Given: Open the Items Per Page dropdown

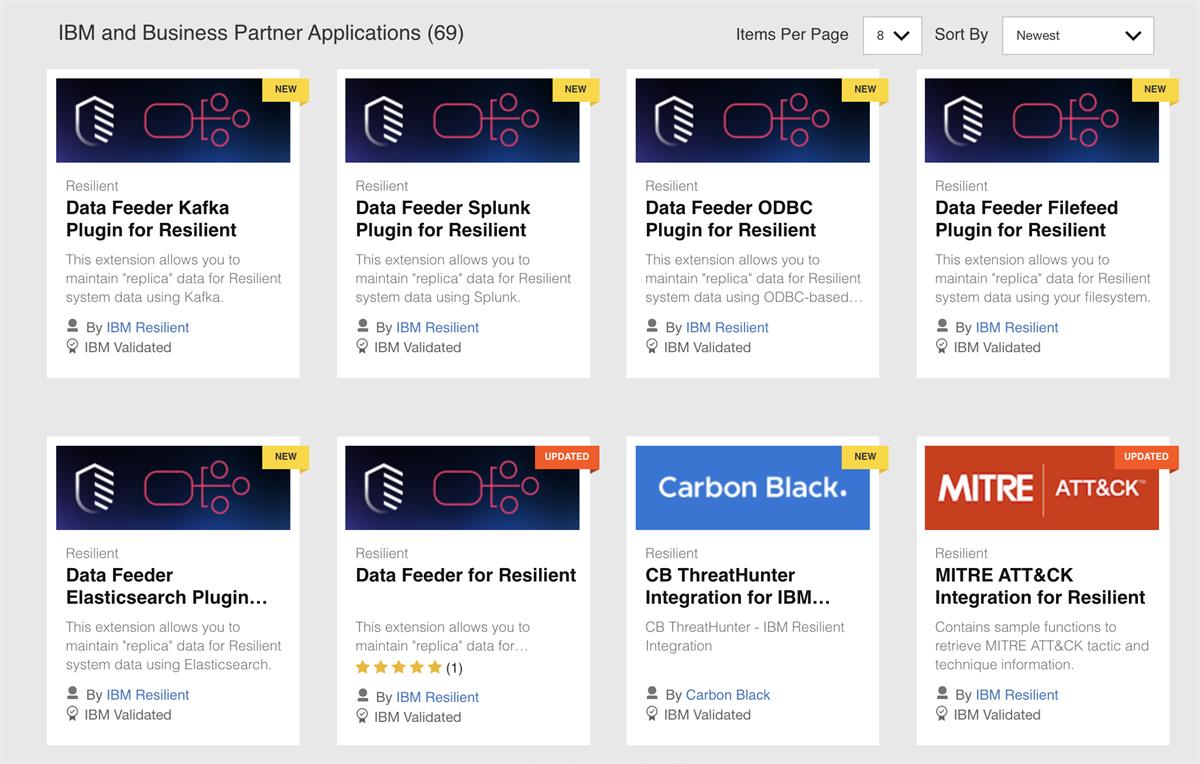Looking at the screenshot, I should pos(892,35).
